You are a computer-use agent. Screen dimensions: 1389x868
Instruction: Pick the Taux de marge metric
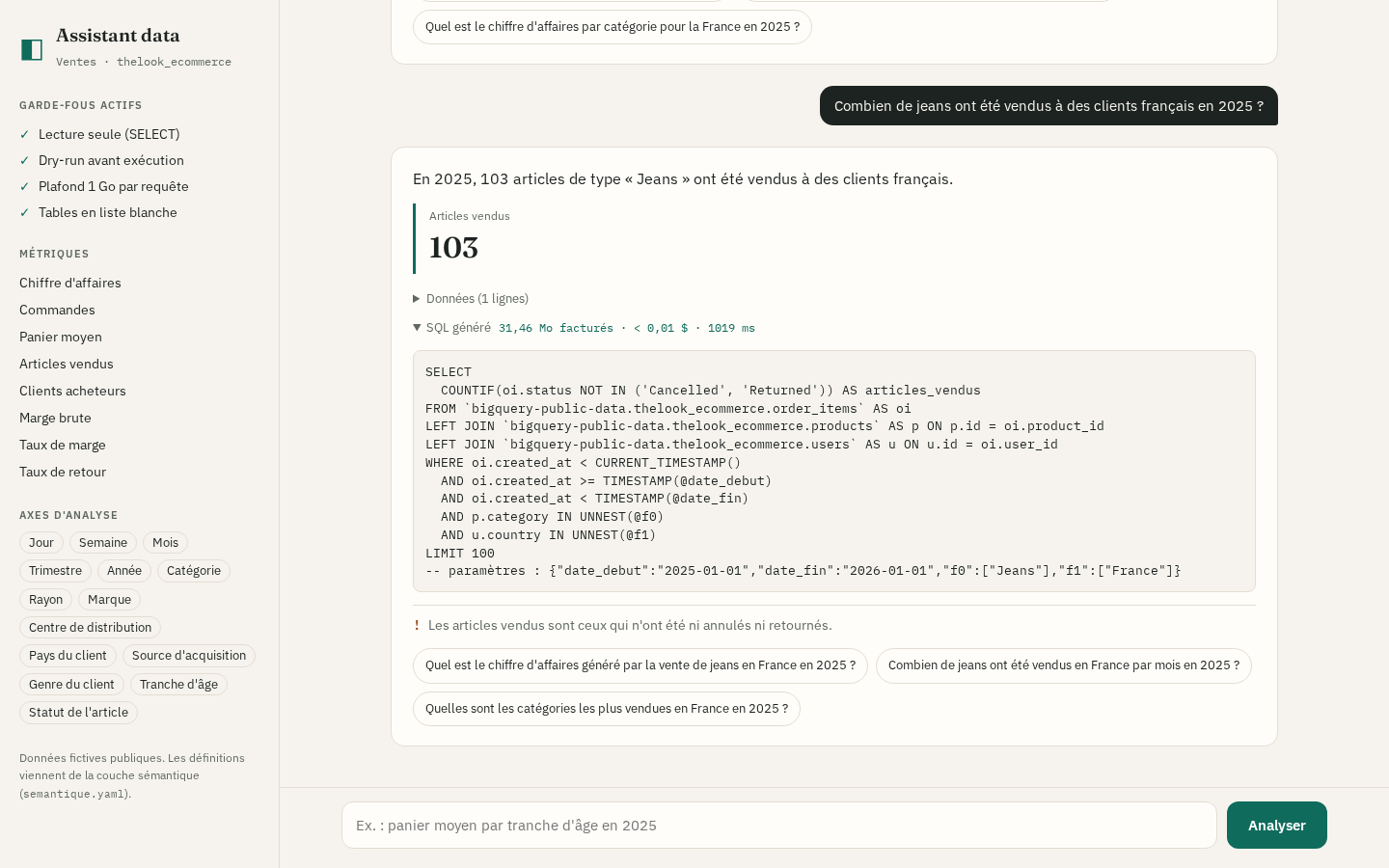(x=63, y=446)
